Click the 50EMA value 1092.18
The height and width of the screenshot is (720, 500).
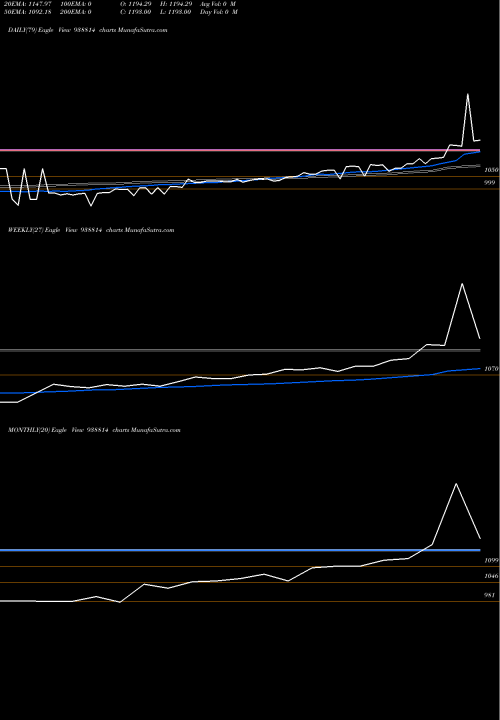39,12
